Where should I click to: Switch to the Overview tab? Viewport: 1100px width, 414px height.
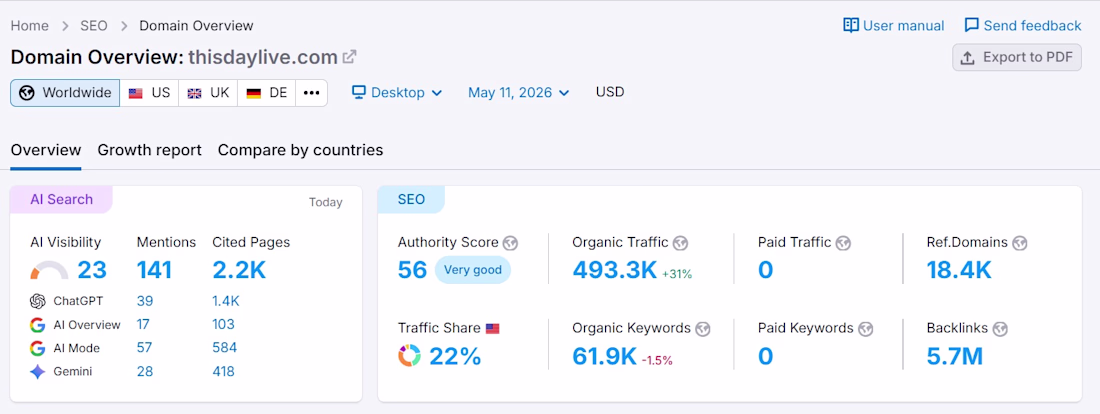[x=46, y=150]
